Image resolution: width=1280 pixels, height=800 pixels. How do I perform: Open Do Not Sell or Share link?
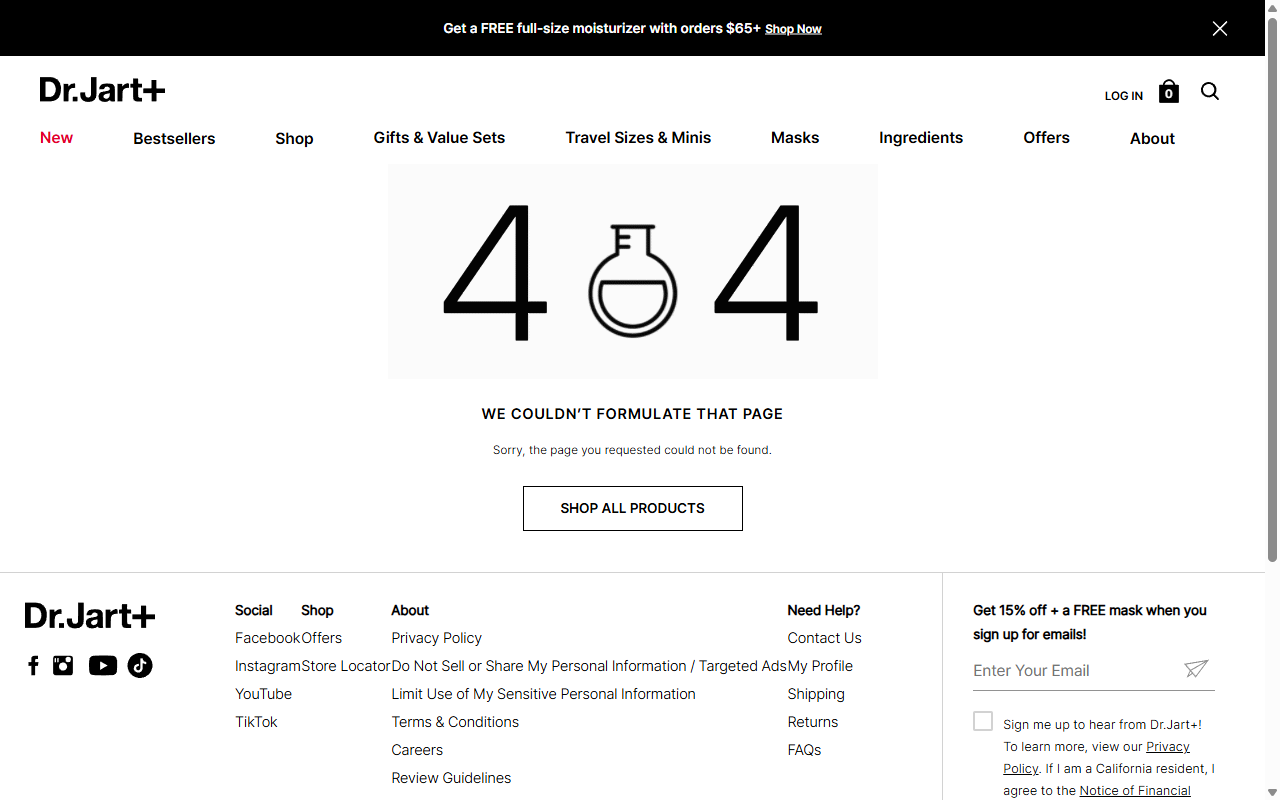click(x=589, y=666)
